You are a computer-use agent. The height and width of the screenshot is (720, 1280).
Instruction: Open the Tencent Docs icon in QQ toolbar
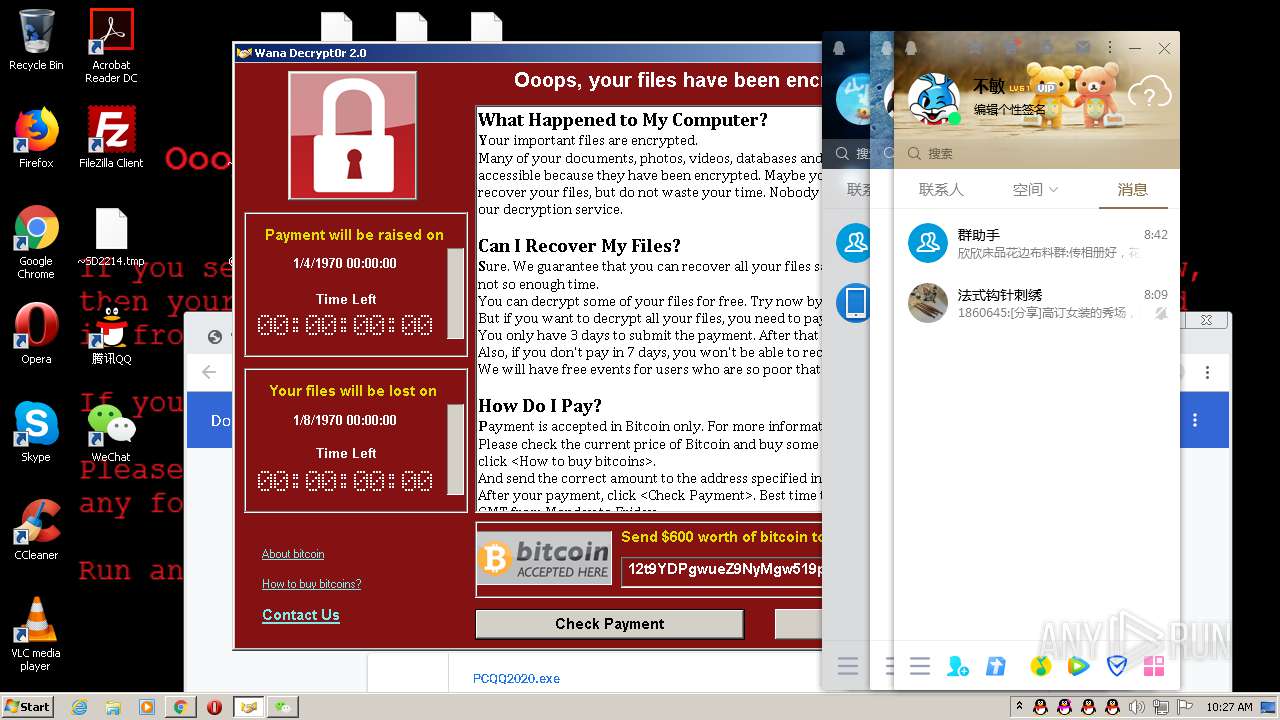[996, 666]
